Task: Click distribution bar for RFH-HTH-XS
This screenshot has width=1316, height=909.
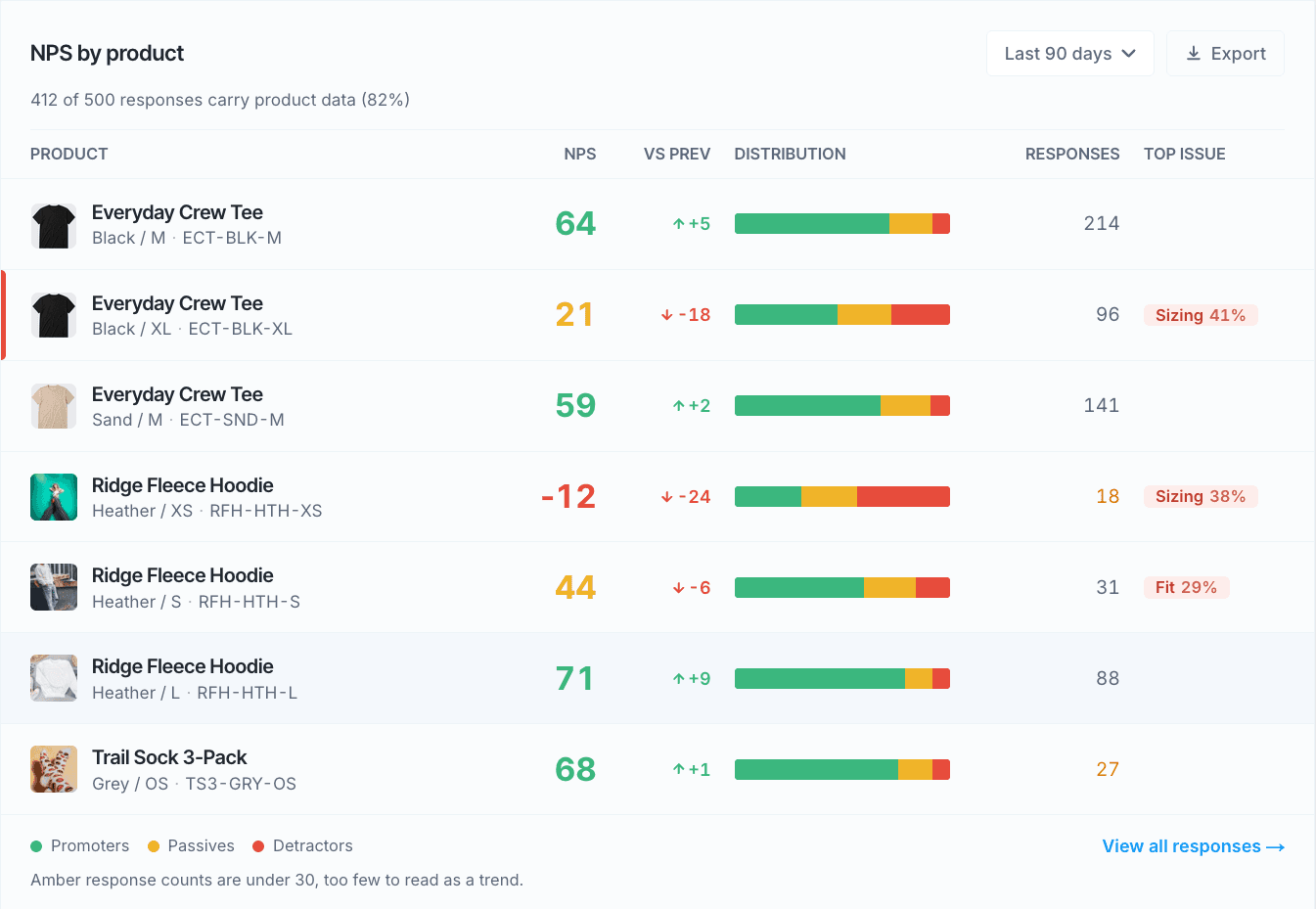Action: 842,496
